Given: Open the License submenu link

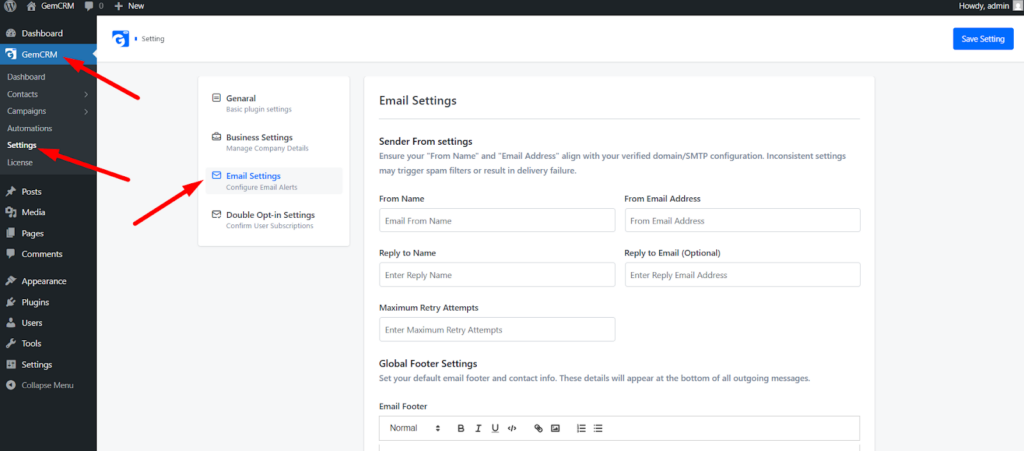Looking at the screenshot, I should (x=20, y=162).
